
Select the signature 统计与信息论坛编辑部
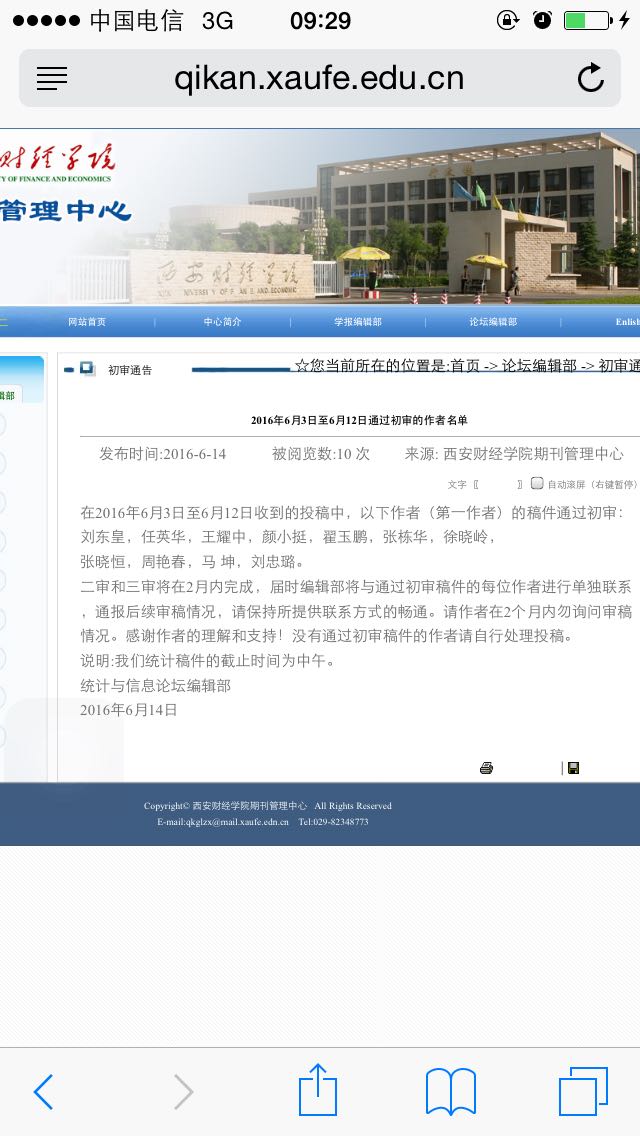[155, 685]
